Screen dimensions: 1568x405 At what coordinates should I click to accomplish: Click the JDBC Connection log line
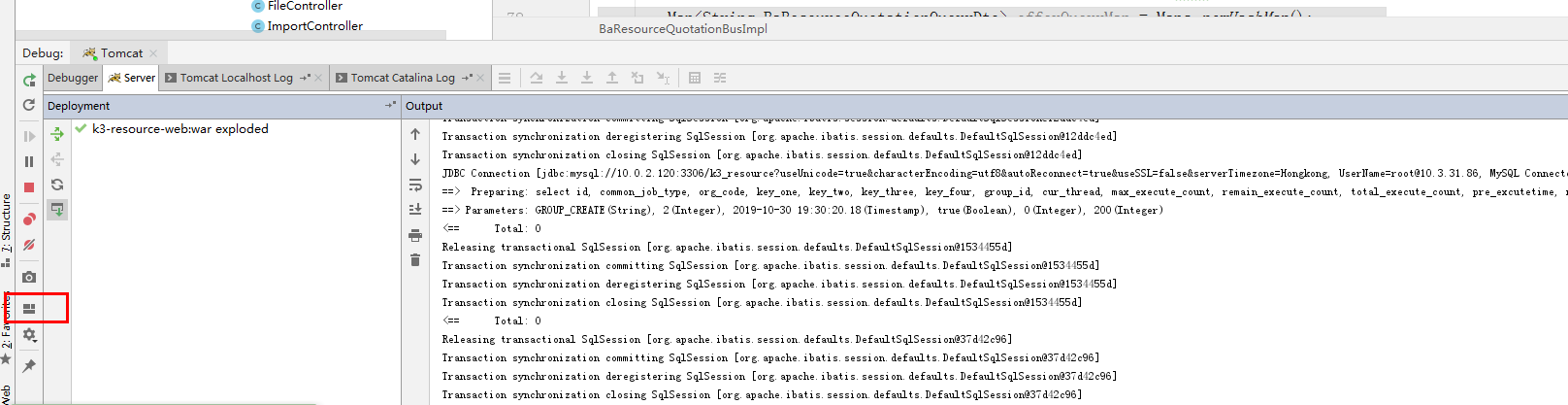pos(1005,173)
